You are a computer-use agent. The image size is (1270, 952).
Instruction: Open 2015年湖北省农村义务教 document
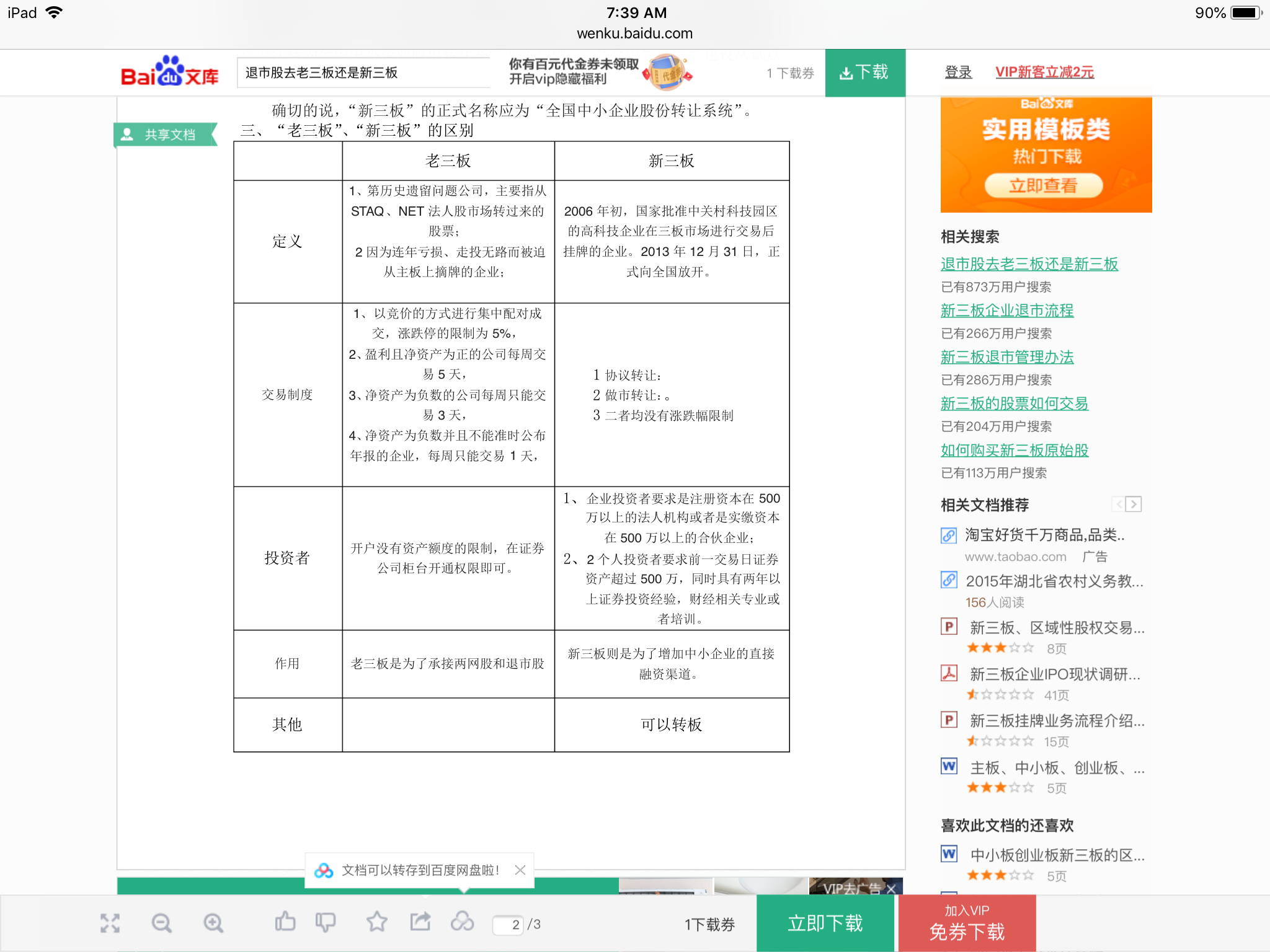click(x=1054, y=581)
